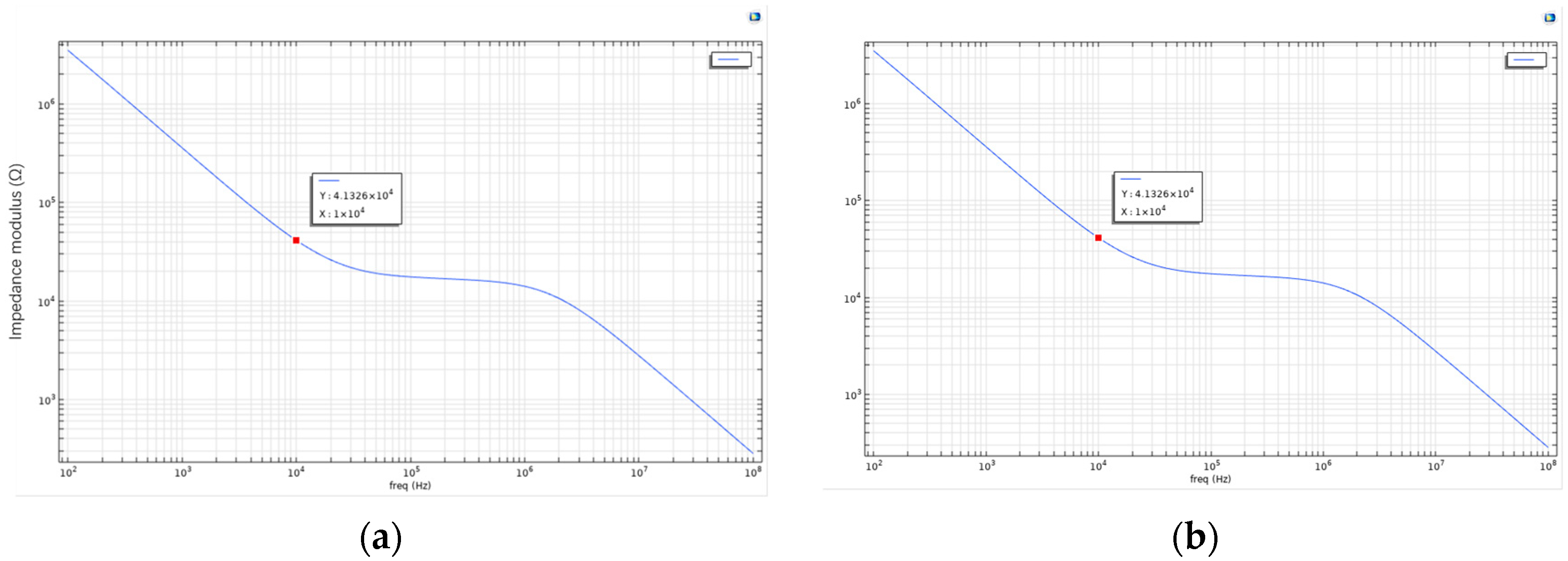The height and width of the screenshot is (561, 1568).
Task: Click the 'Impedance modulus (Ω)' axis label
Action: [16, 252]
